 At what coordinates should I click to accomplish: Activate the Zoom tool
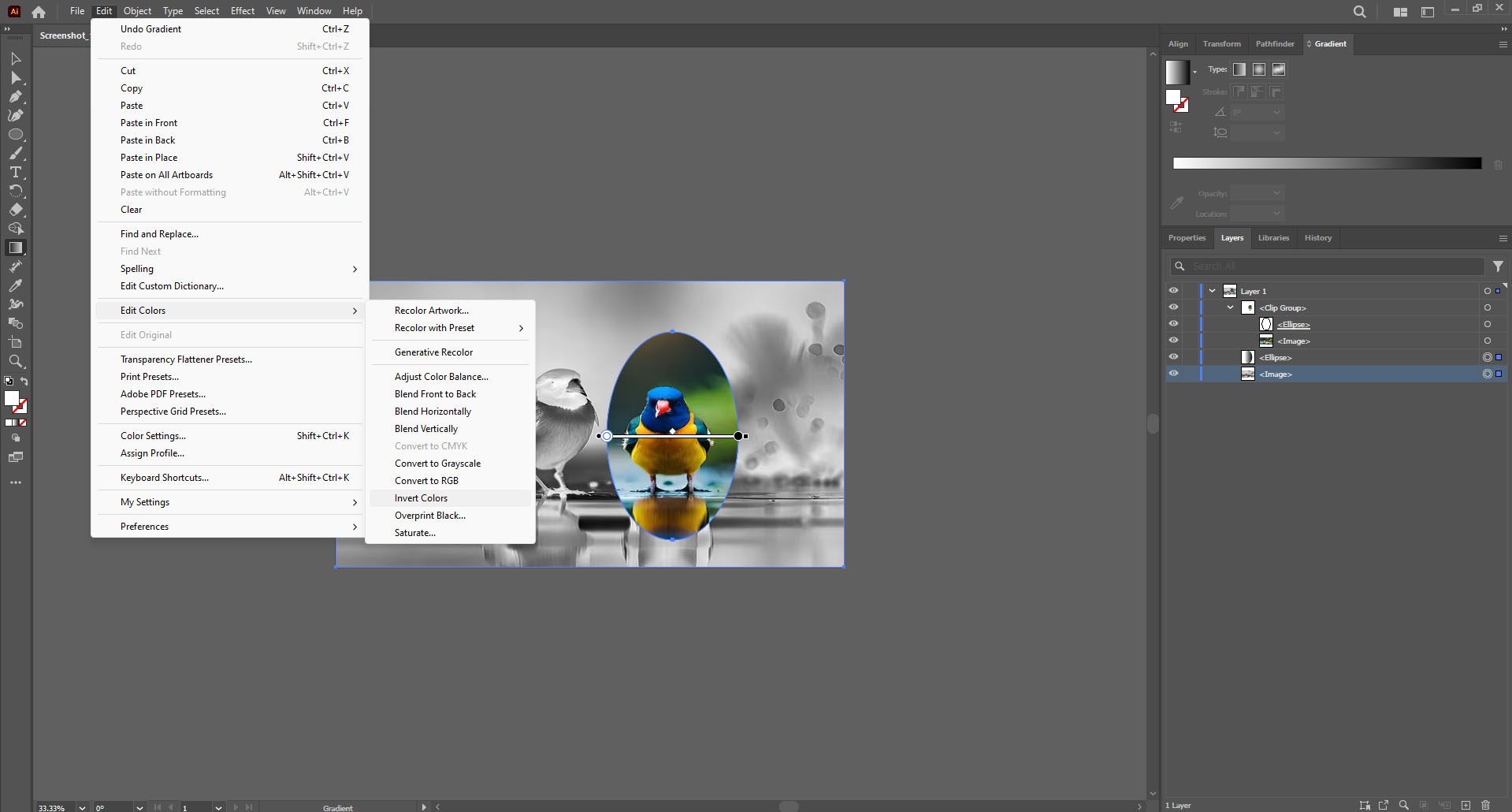tap(16, 361)
